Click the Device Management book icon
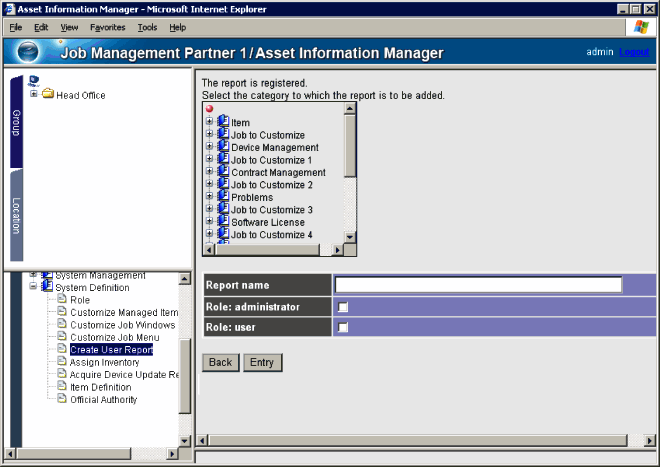Viewport: 660px width, 467px height. 223,147
